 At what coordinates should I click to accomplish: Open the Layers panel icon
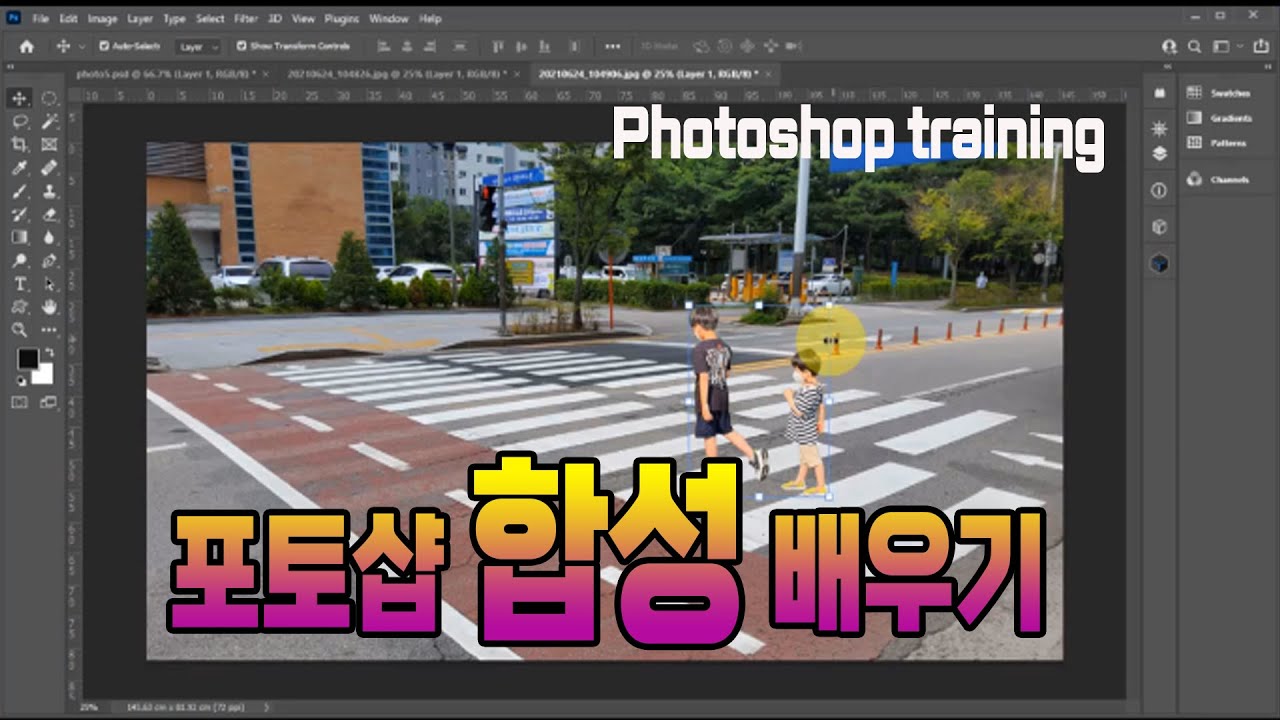pyautogui.click(x=1159, y=153)
